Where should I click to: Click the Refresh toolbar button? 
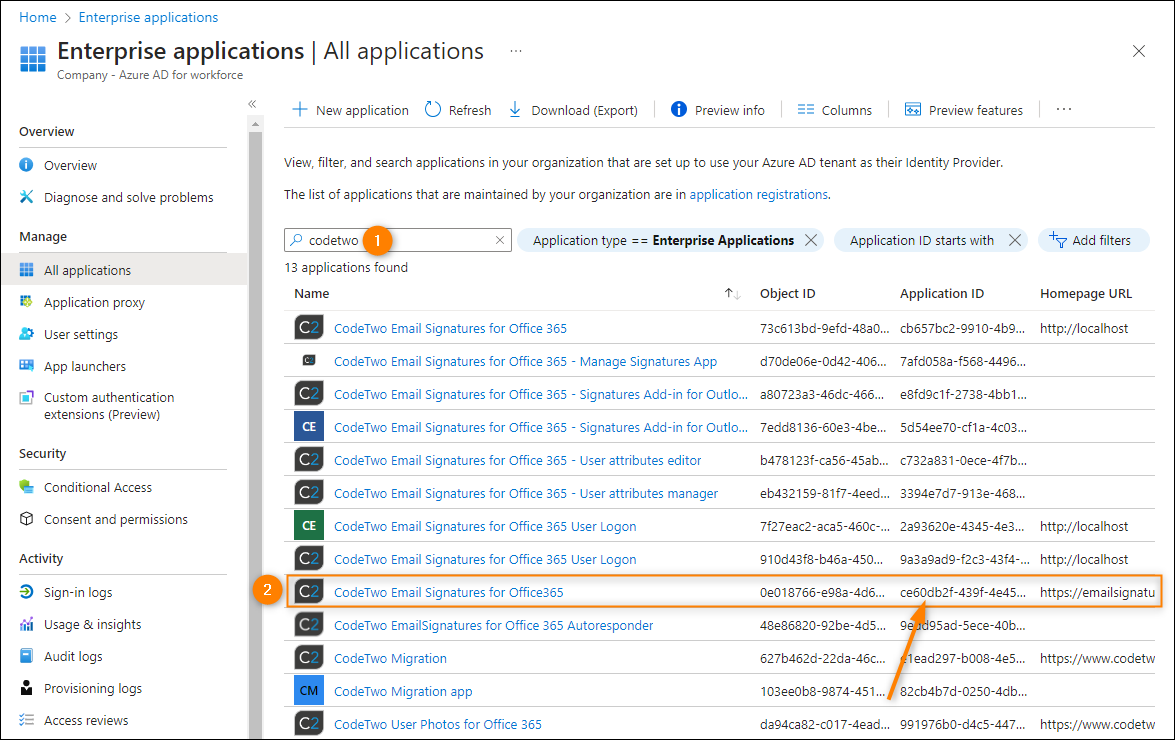pyautogui.click(x=458, y=110)
